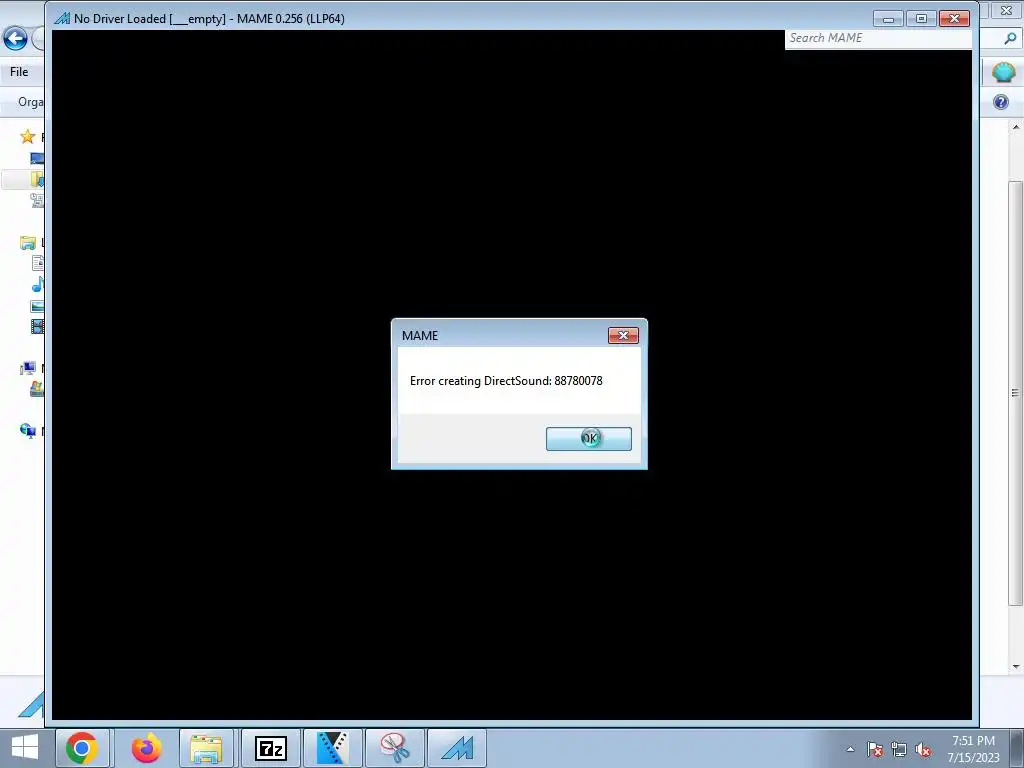
Task: Focus the Search MAME input field
Action: [x=878, y=38]
